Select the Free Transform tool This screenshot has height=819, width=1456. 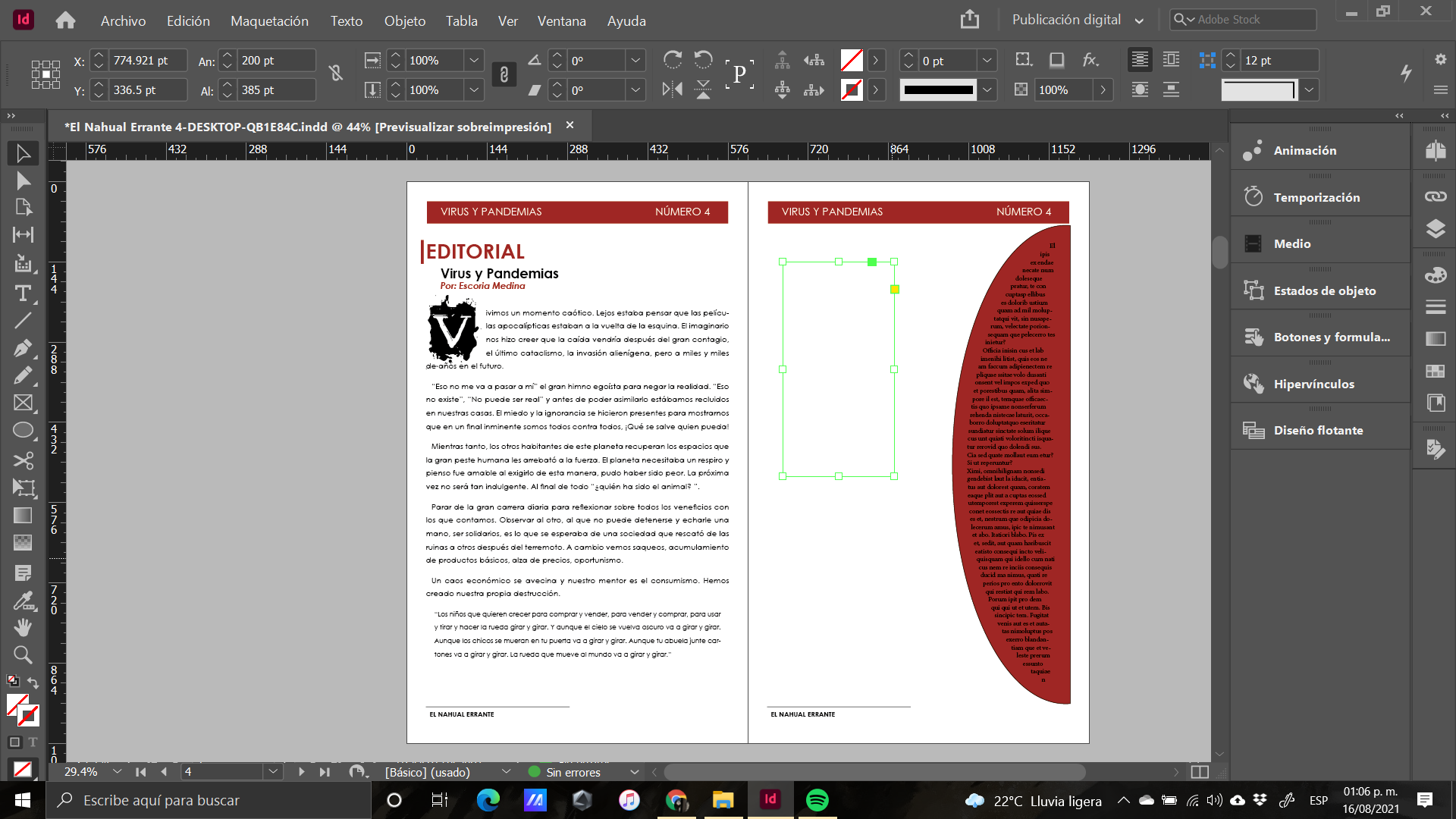tap(23, 488)
